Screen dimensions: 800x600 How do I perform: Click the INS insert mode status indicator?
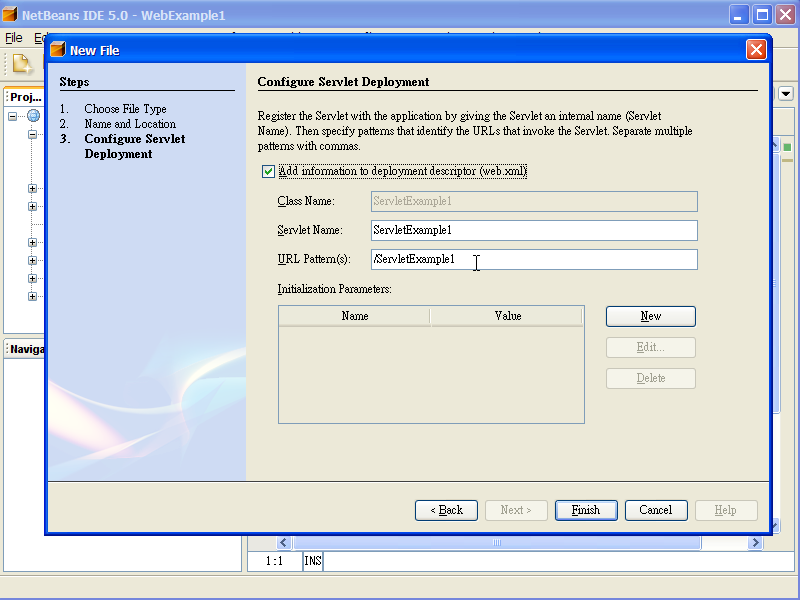[313, 561]
